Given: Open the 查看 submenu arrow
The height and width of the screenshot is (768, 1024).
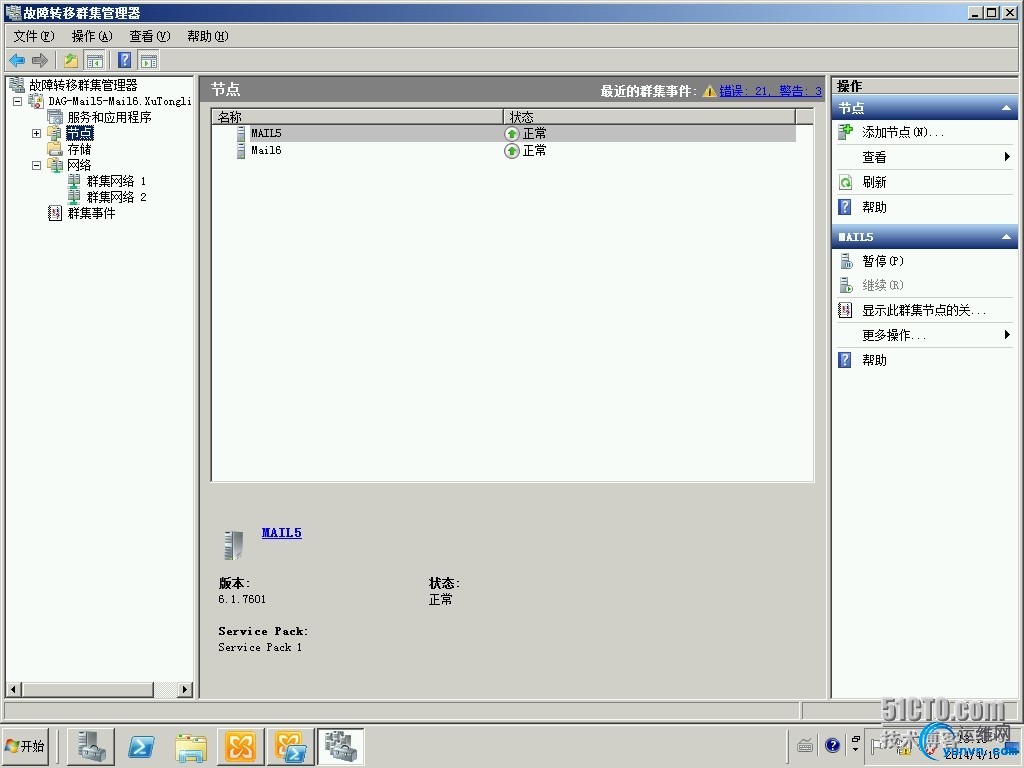Looking at the screenshot, I should (1007, 157).
